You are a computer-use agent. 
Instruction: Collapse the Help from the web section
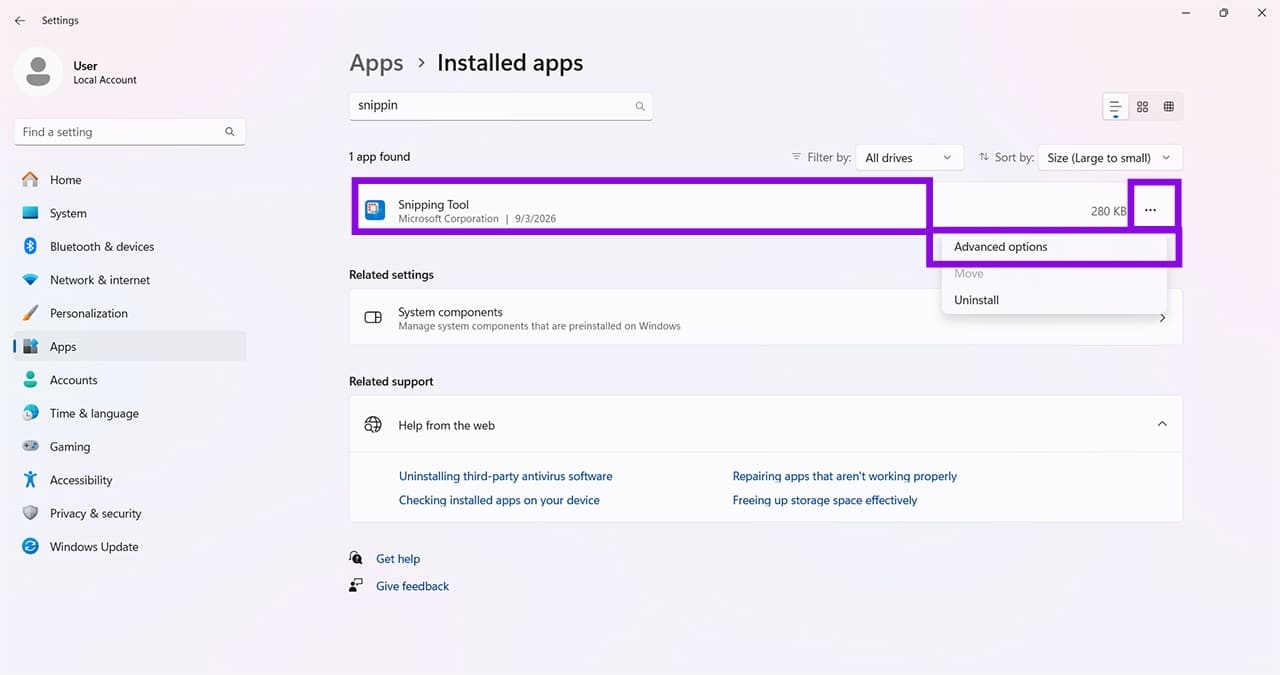tap(1162, 424)
